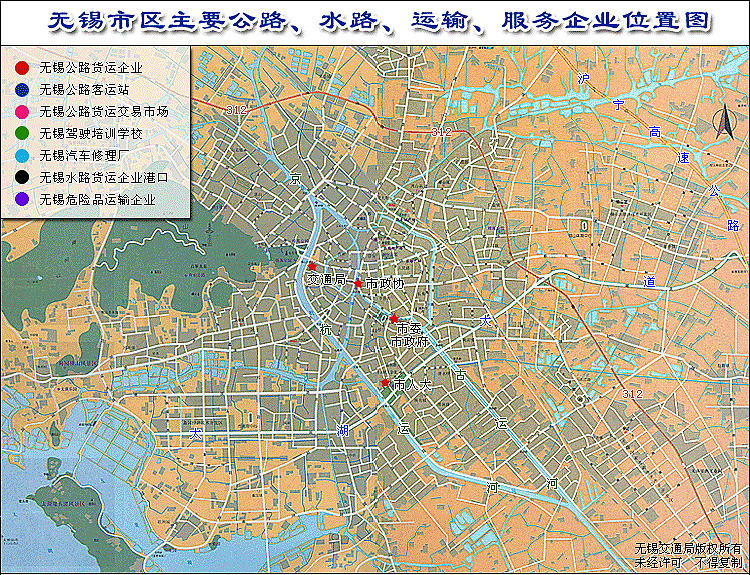Select the purple circle for 无锡危险品运输企业

22,200
